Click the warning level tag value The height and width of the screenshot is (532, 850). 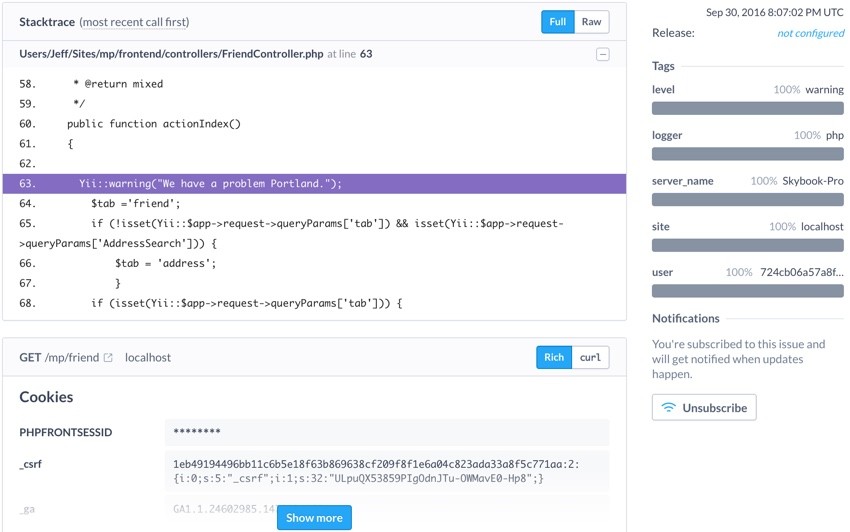point(824,89)
